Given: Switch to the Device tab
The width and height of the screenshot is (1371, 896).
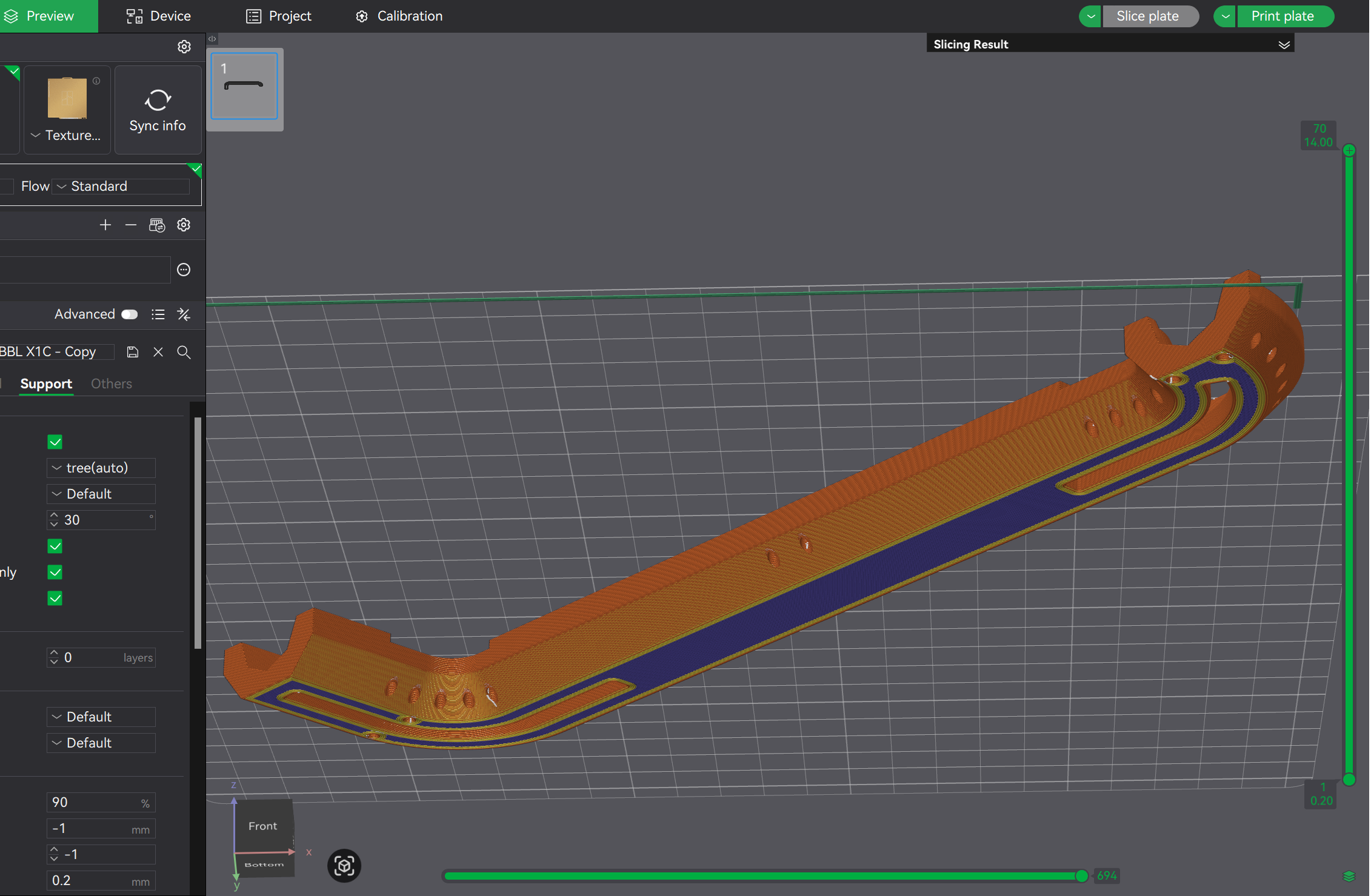Looking at the screenshot, I should (159, 16).
